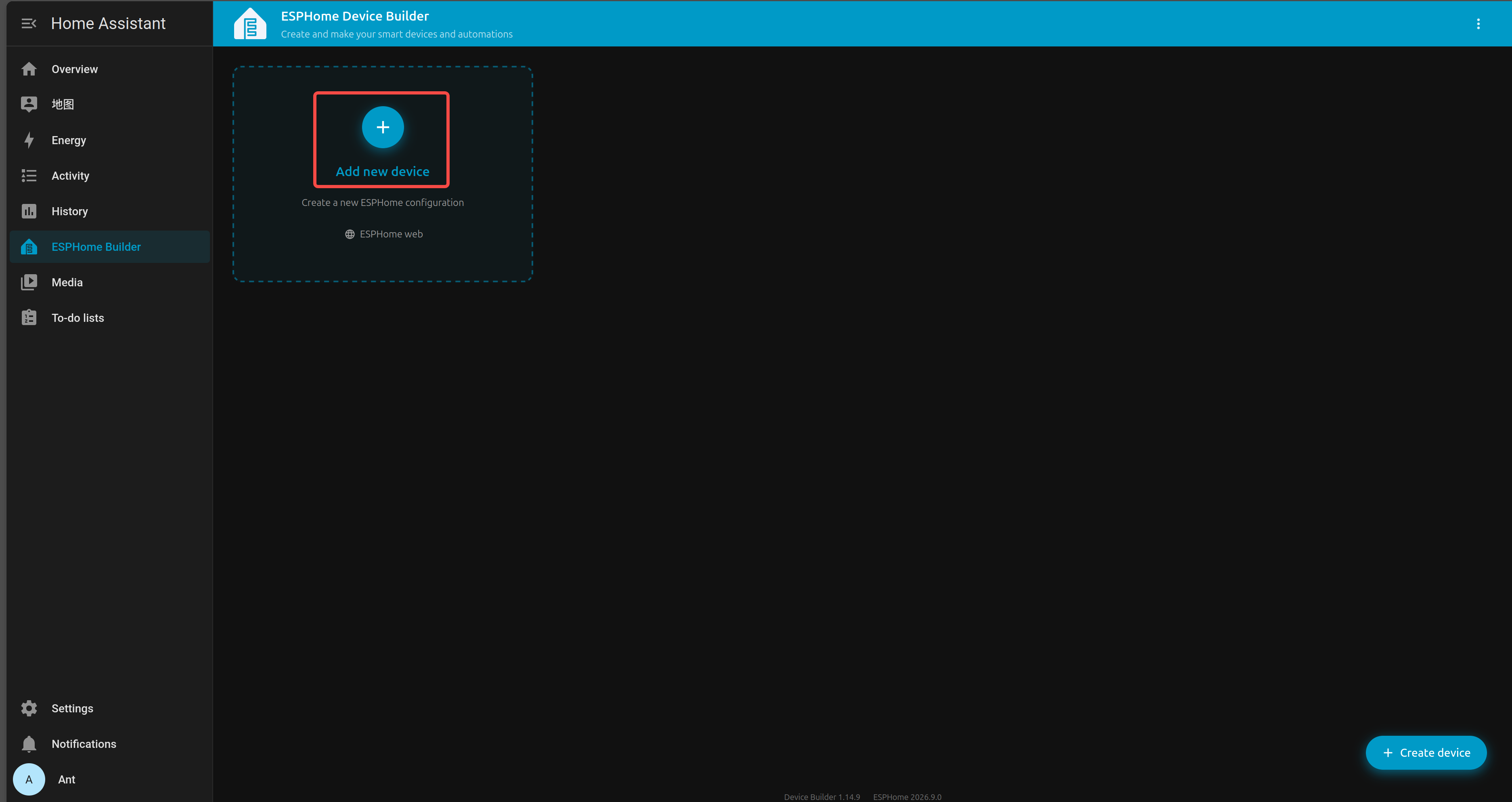Open the Settings gear icon
1512x802 pixels.
pos(29,708)
